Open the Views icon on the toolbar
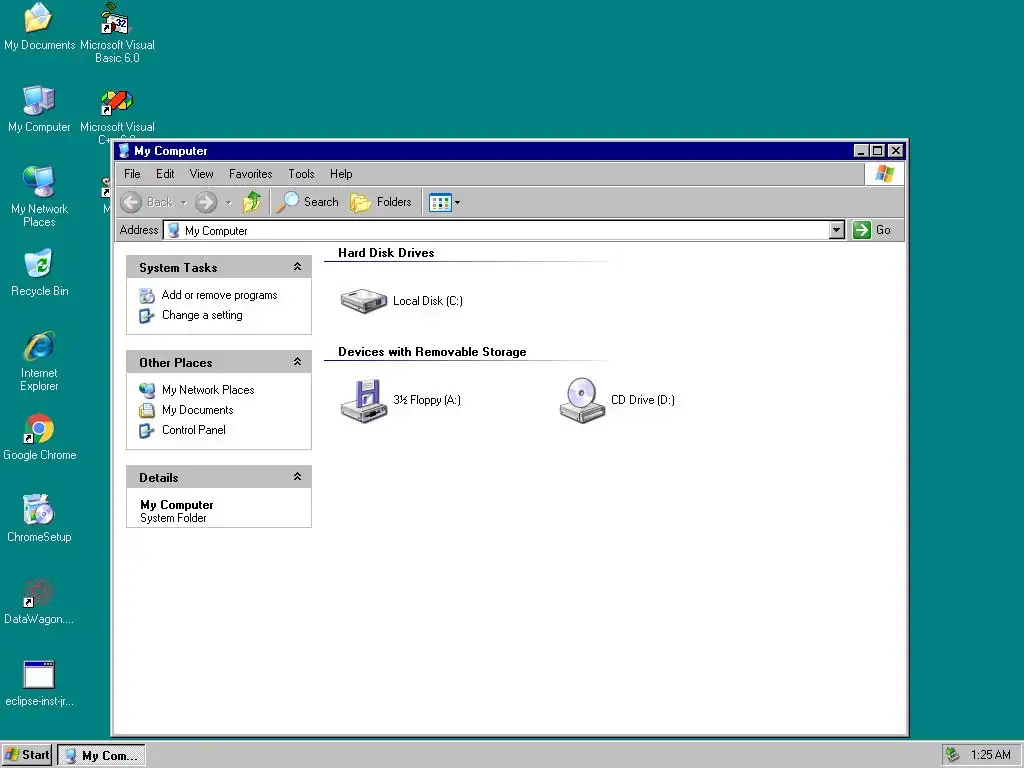1024x768 pixels. click(440, 202)
